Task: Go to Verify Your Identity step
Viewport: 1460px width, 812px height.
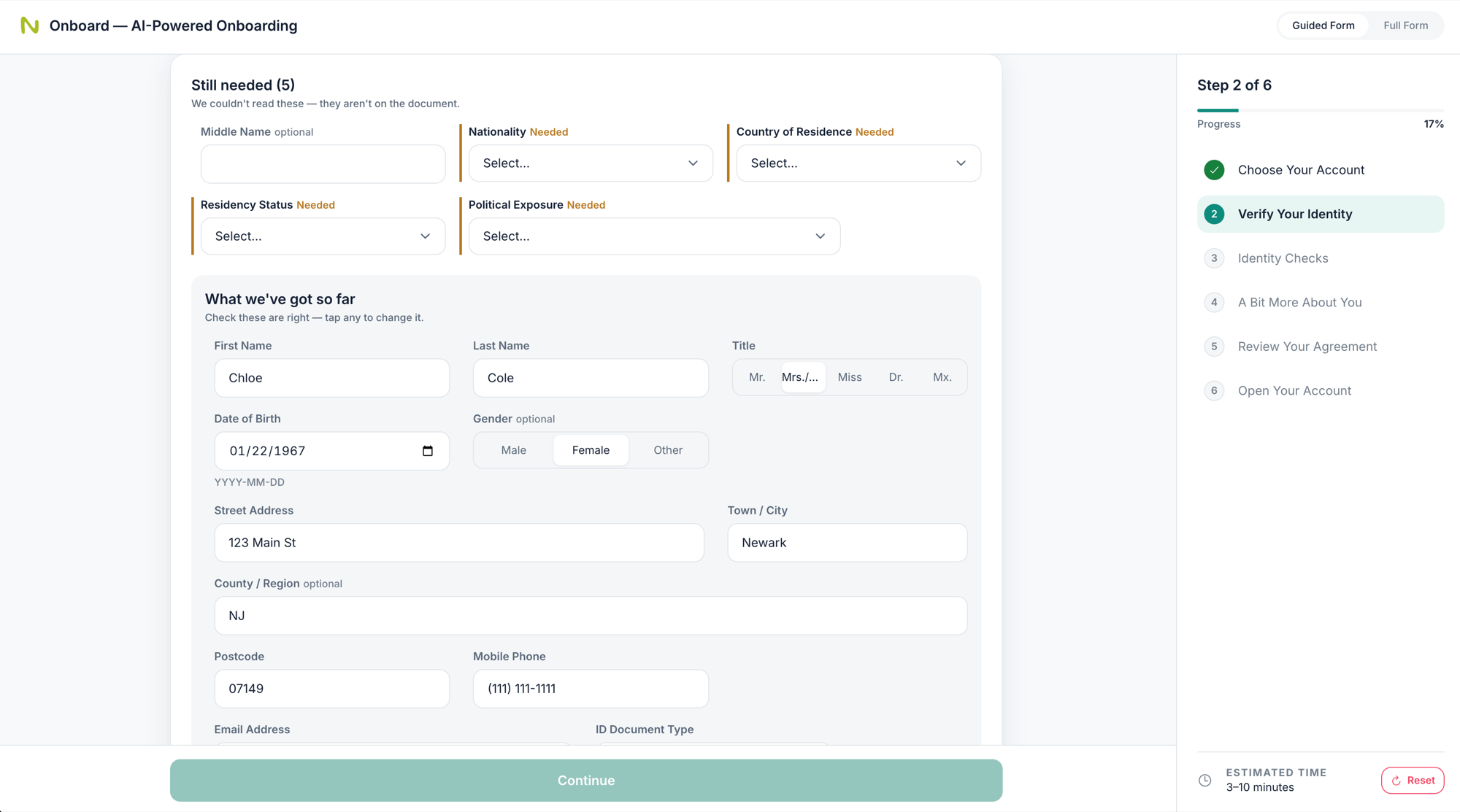Action: 1320,214
